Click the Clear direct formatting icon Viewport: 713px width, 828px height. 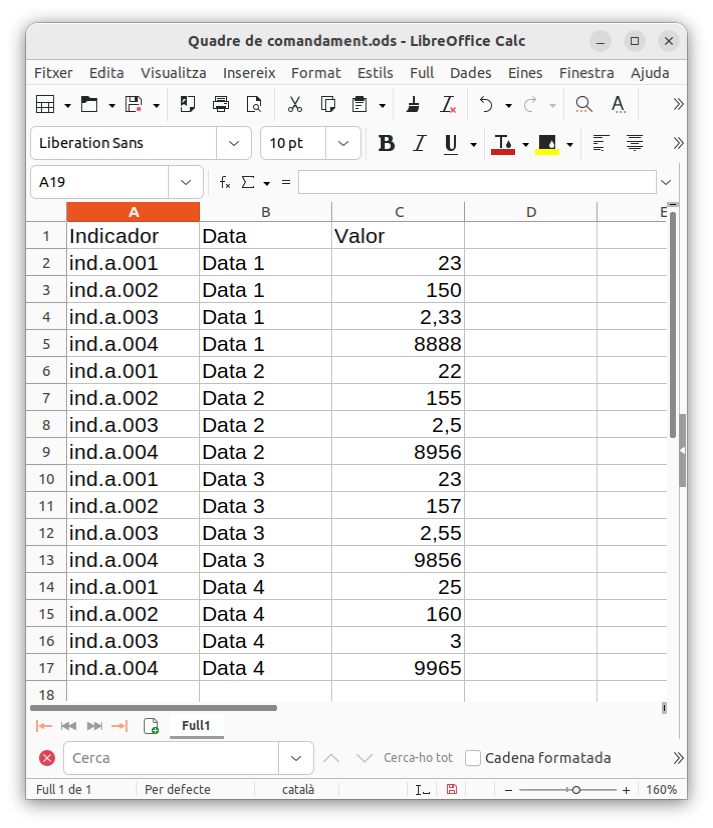tap(447, 104)
